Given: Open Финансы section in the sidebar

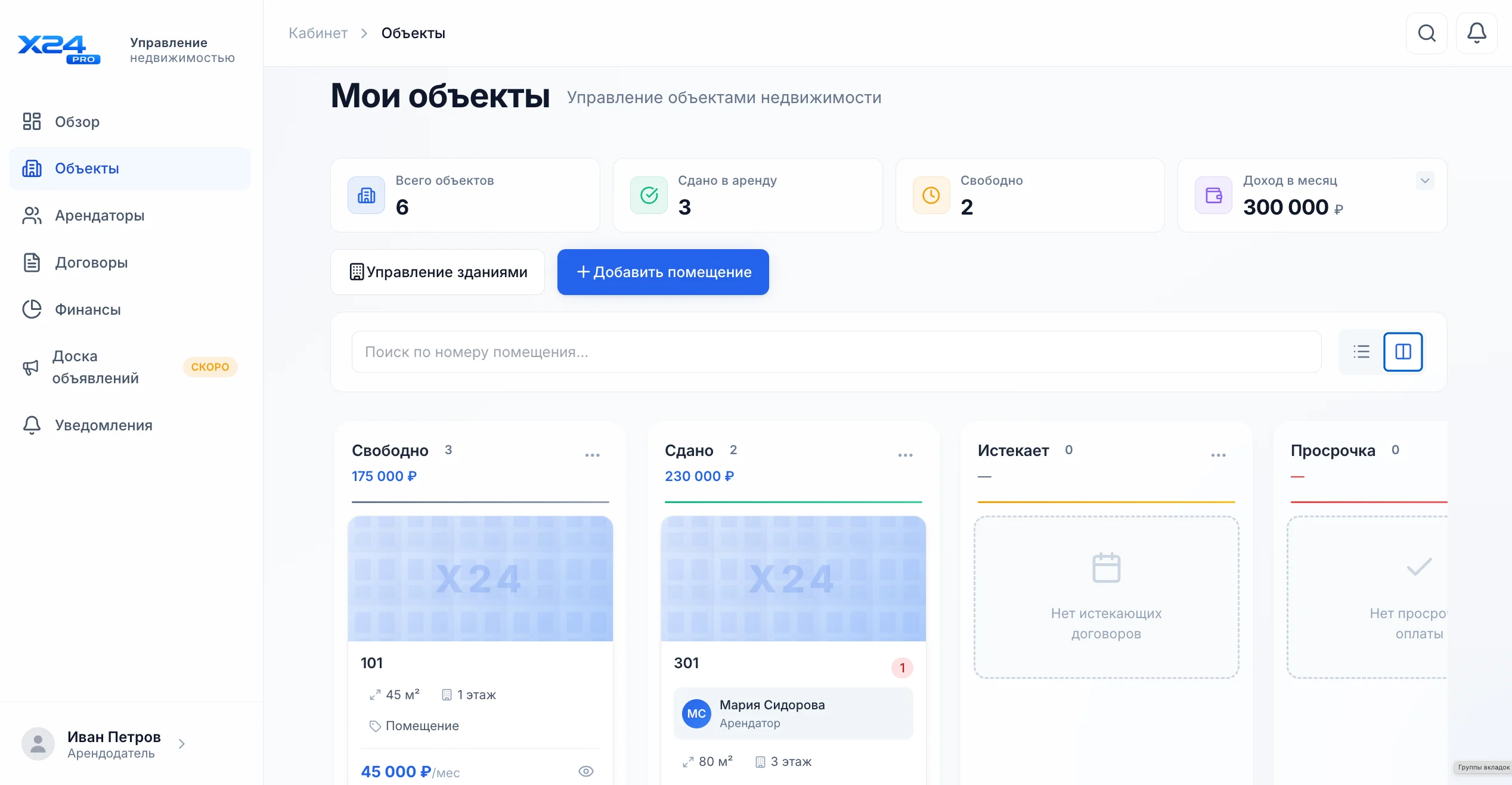Looking at the screenshot, I should 88,309.
